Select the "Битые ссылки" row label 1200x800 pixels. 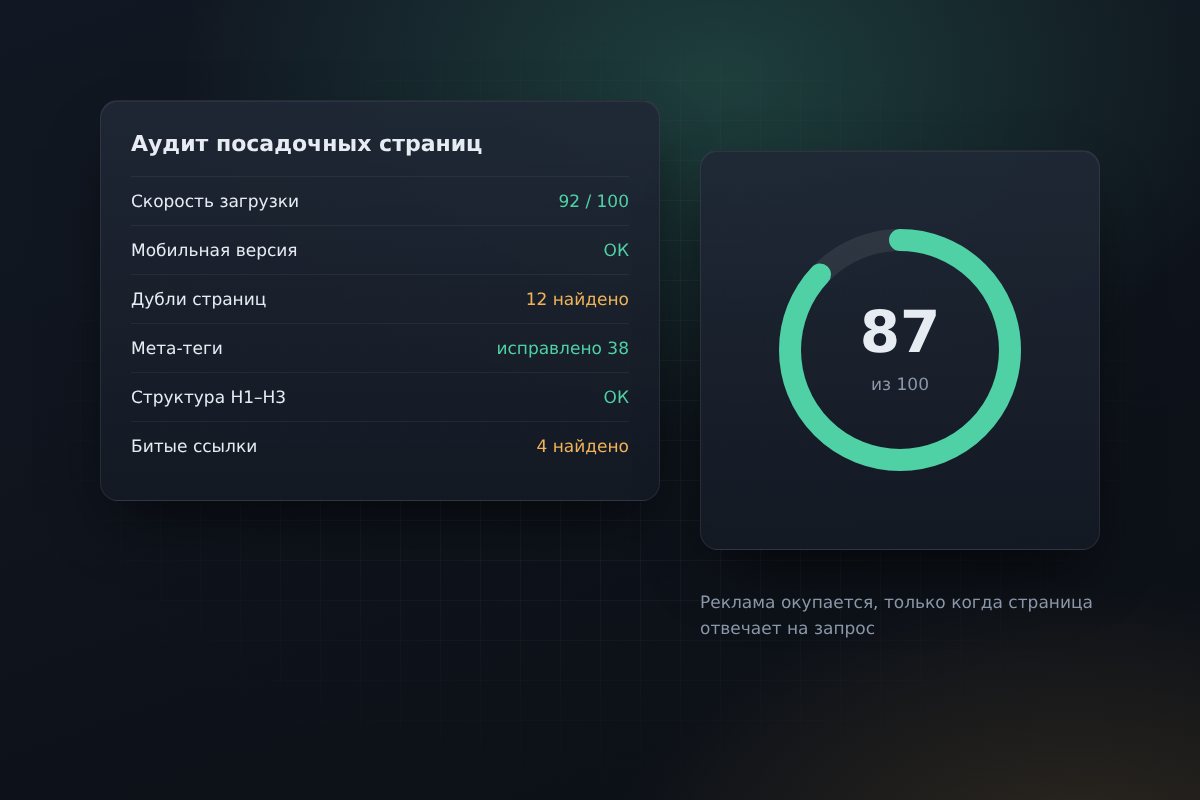pos(194,447)
